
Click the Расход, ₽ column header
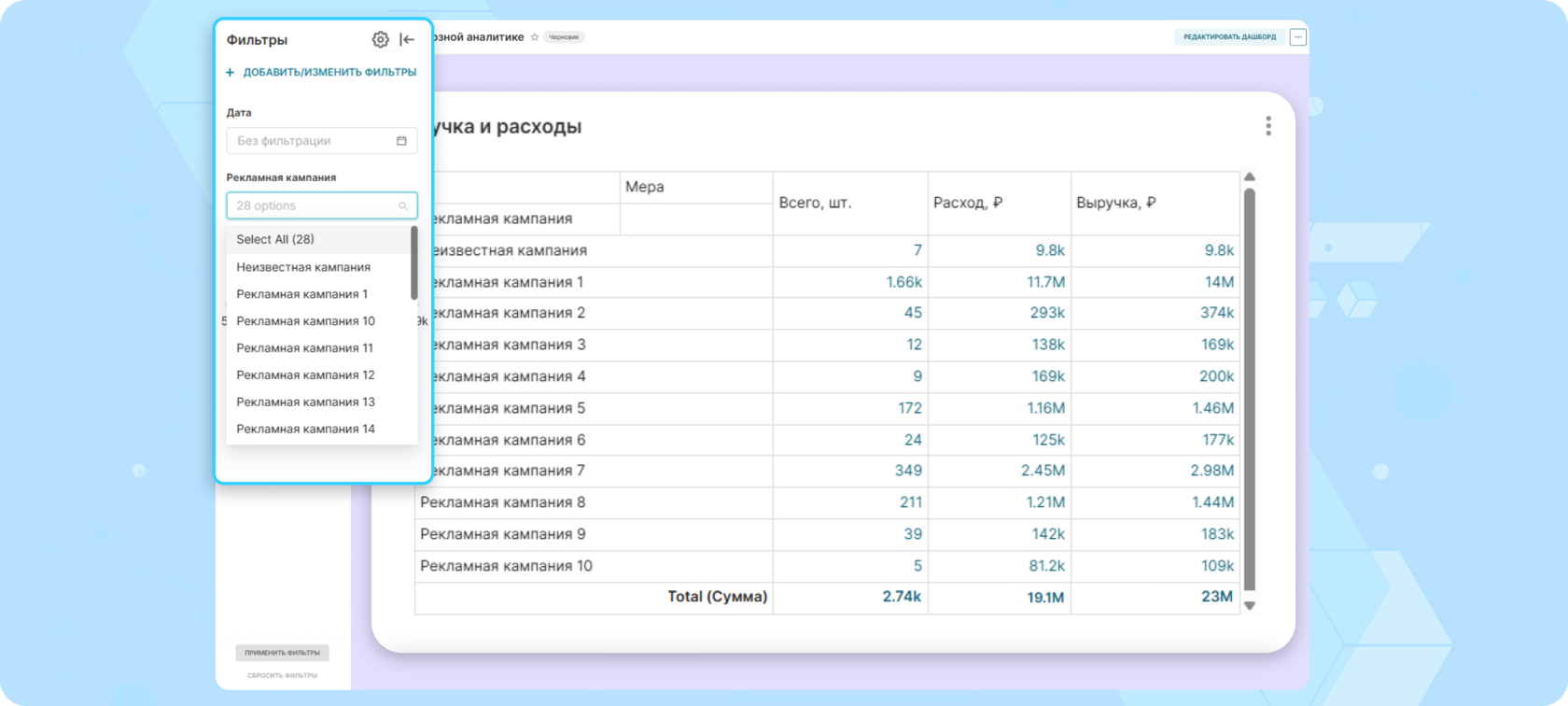point(1000,203)
